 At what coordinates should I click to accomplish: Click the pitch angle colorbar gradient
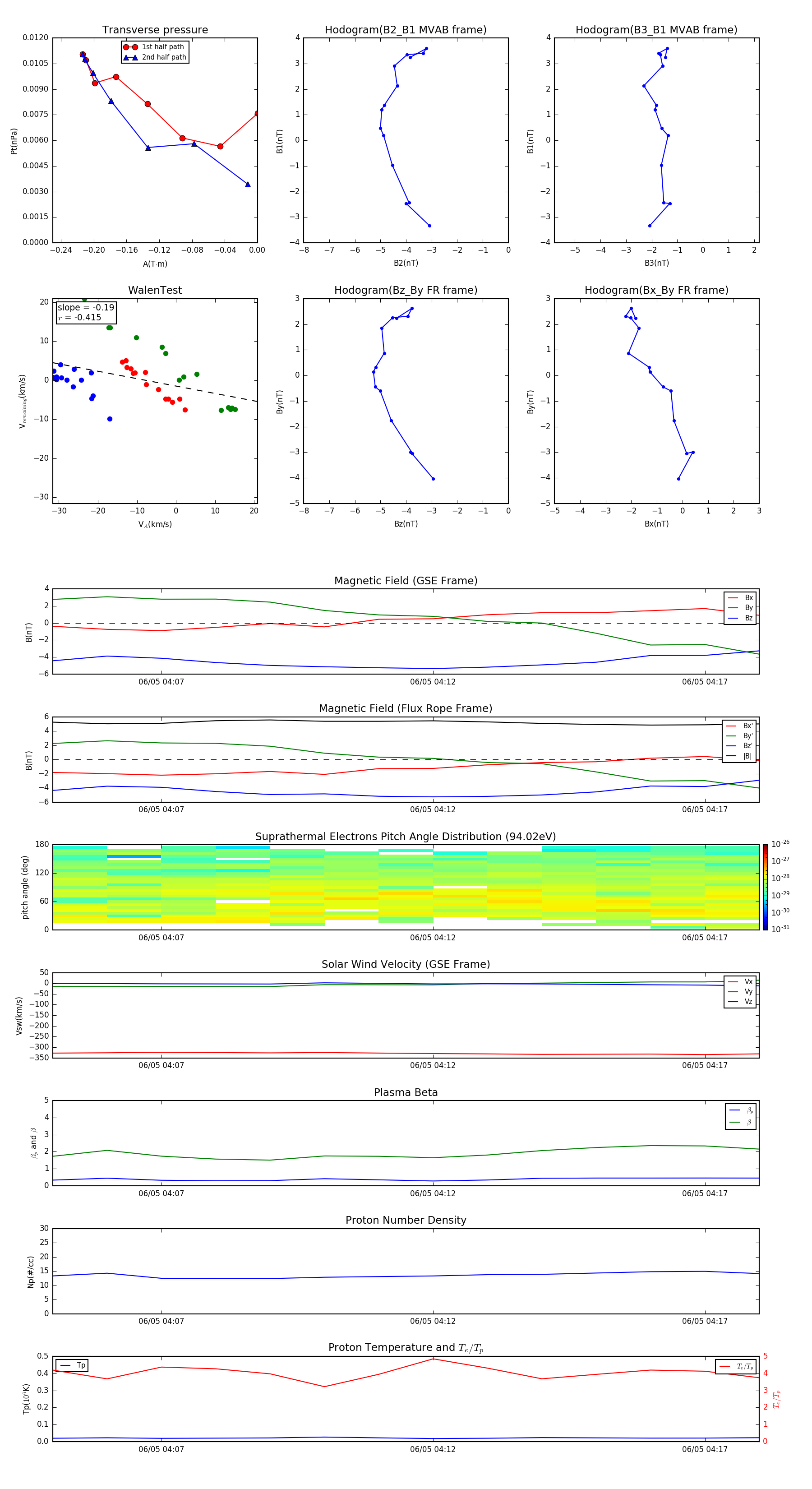[x=765, y=887]
